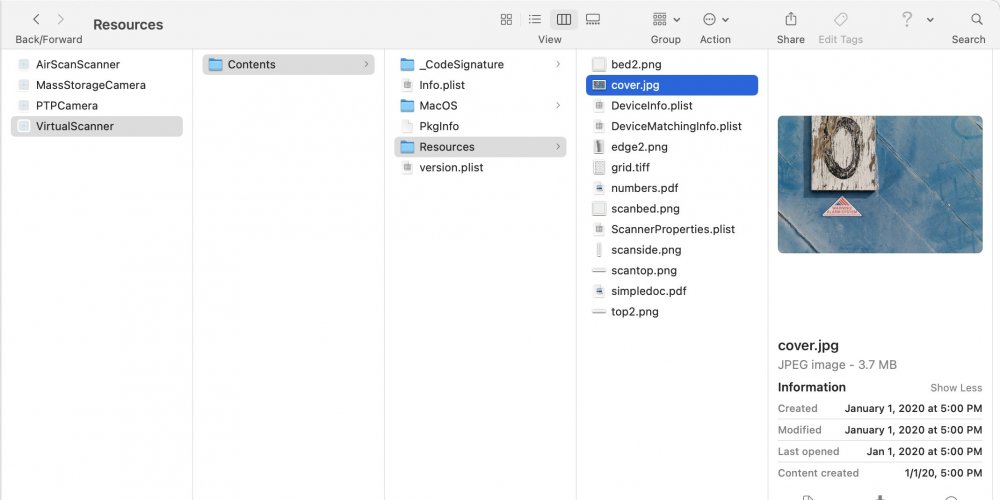Open the Search magnifier icon
The height and width of the screenshot is (500, 1000).
pos(977,19)
